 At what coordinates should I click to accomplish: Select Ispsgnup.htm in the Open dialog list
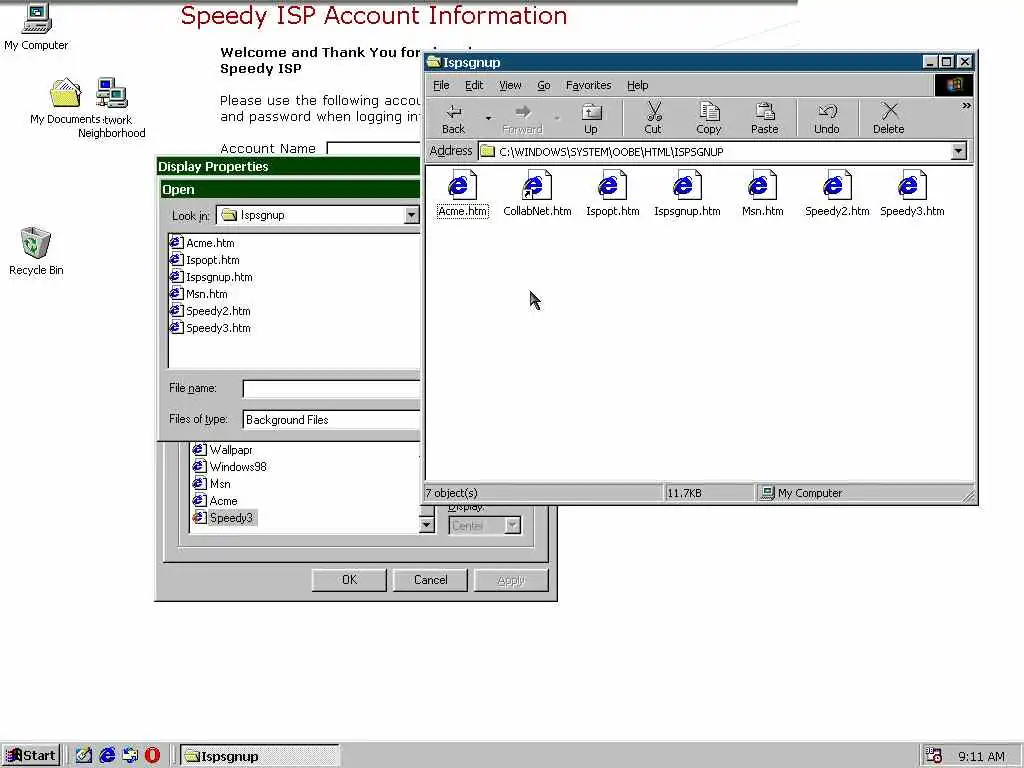pyautogui.click(x=211, y=277)
